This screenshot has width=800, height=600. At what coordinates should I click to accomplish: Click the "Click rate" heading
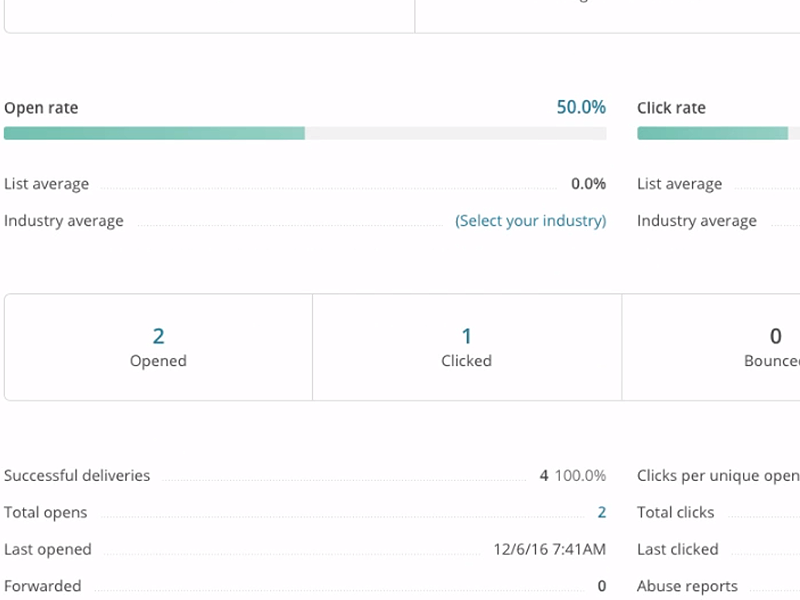tap(671, 108)
